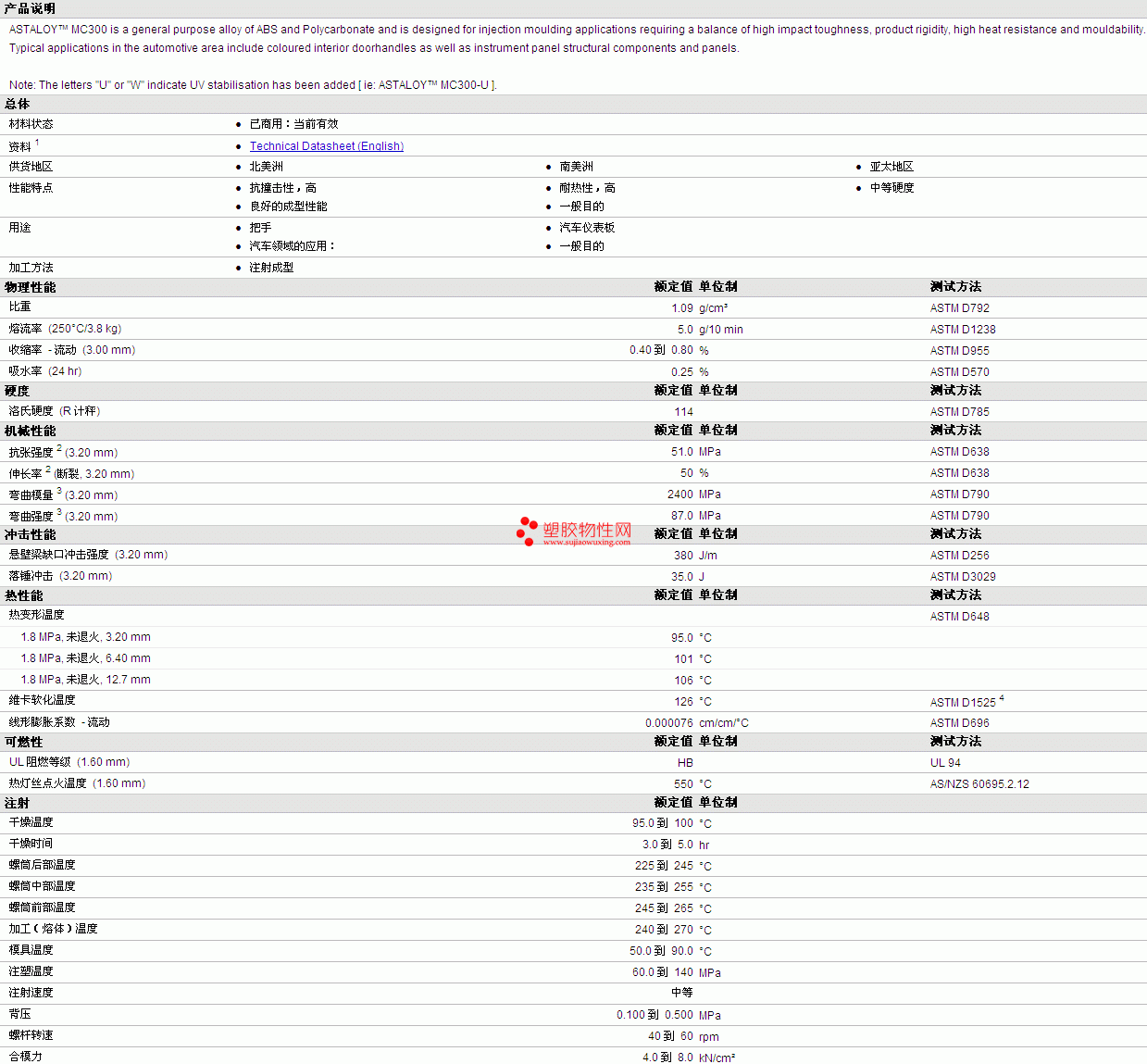Select the 产品说明 heading

tap(31, 8)
